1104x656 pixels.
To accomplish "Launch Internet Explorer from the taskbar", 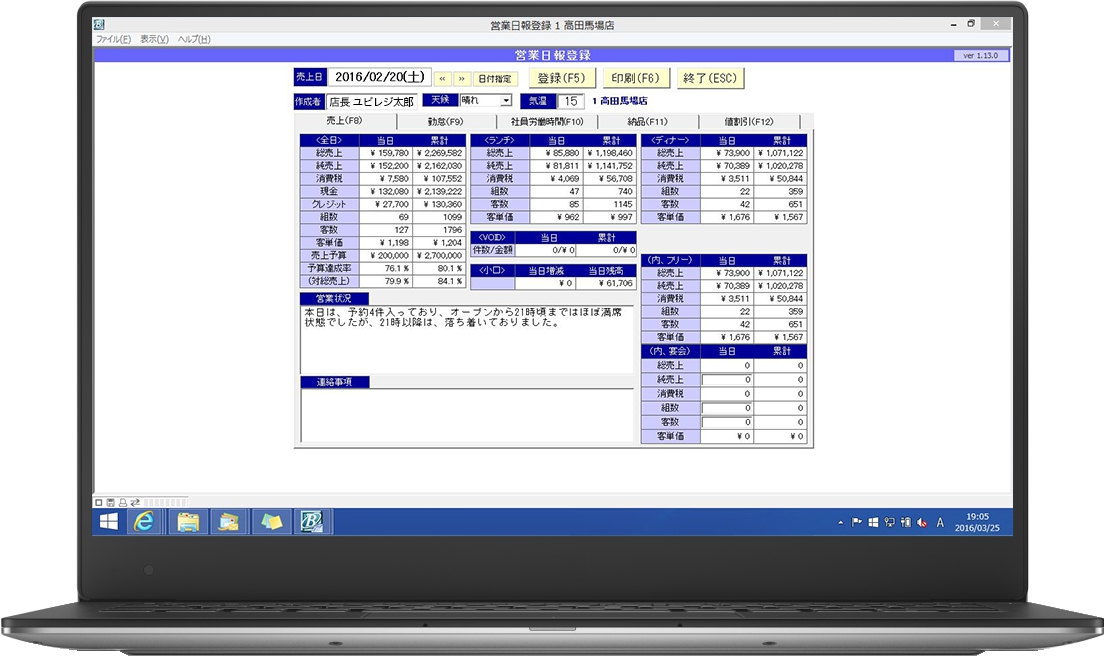I will 145,521.
